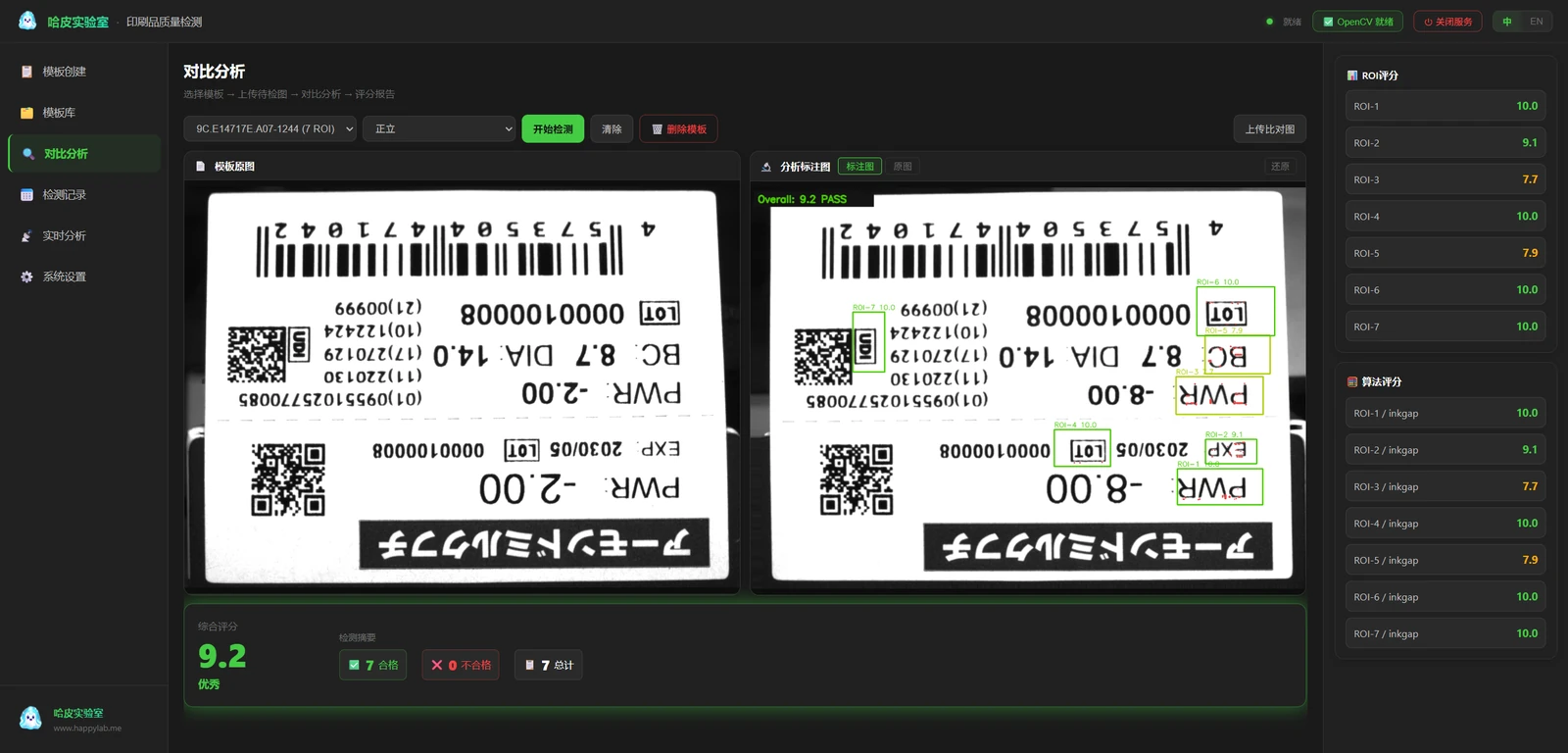
Task: Click the 清除 button
Action: pos(612,128)
